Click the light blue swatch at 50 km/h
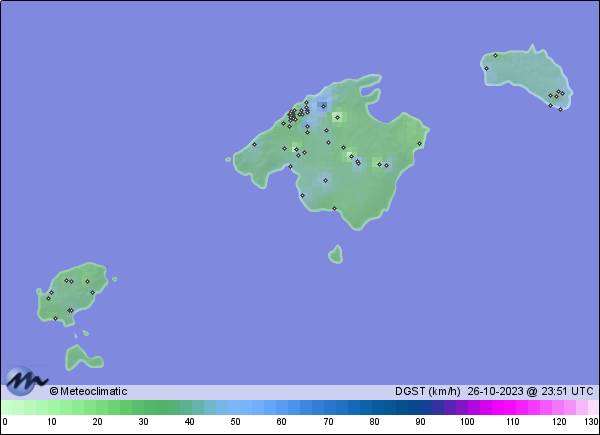 [x=236, y=407]
